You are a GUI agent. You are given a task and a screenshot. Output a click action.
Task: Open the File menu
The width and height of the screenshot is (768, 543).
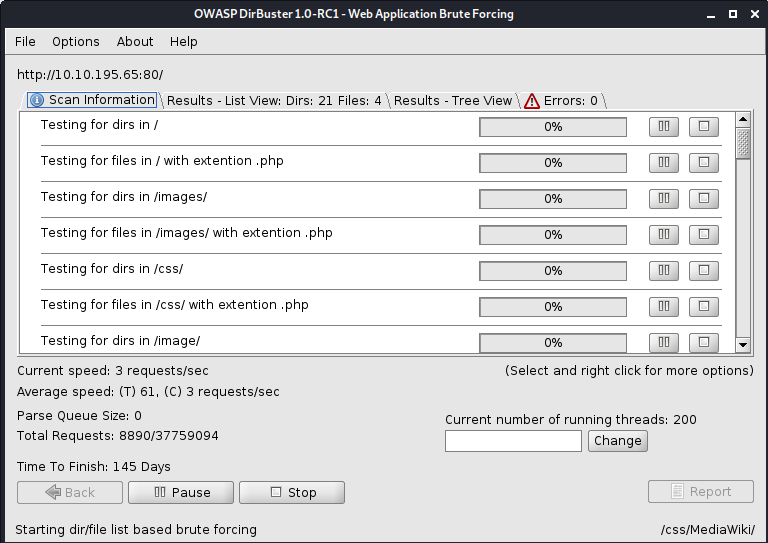(x=25, y=42)
